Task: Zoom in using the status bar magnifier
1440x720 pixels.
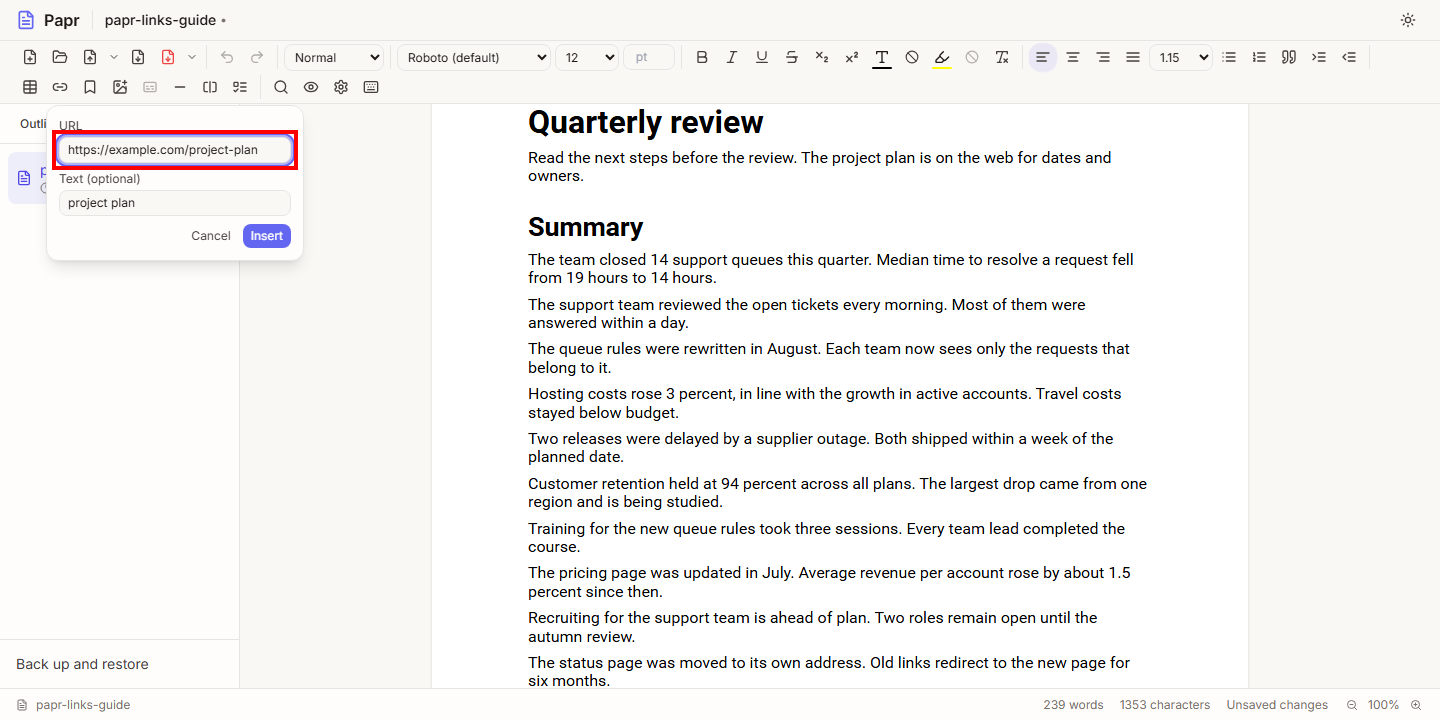Action: [1416, 705]
